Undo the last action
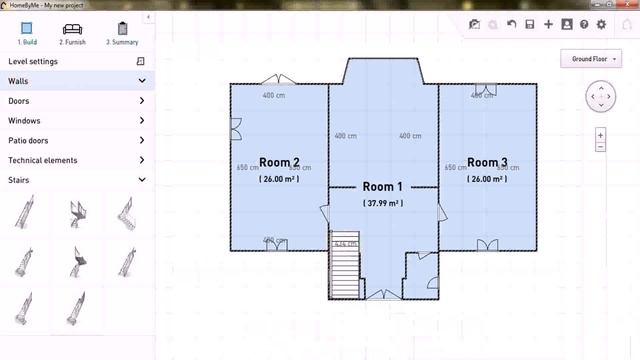The image size is (640, 360). tap(511, 24)
